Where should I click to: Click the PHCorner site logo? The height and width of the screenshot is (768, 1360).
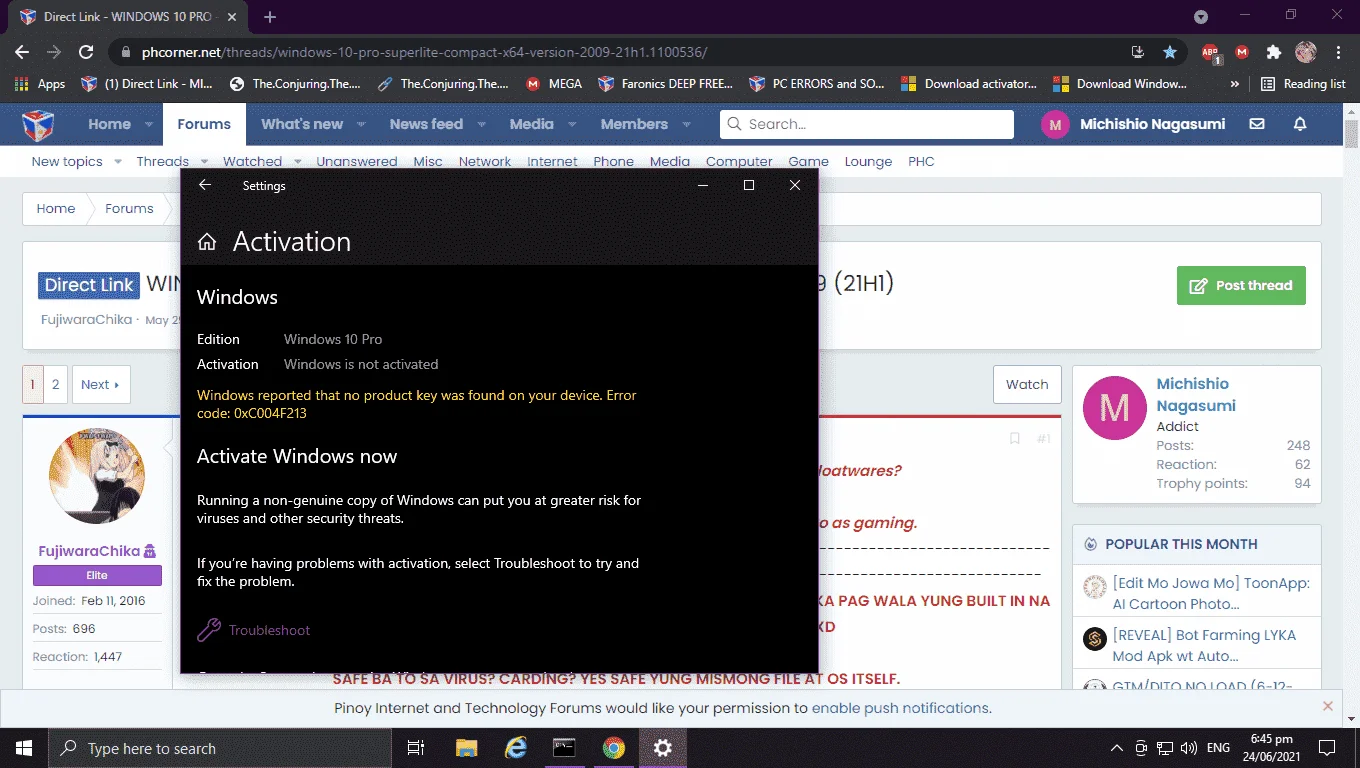(38, 125)
